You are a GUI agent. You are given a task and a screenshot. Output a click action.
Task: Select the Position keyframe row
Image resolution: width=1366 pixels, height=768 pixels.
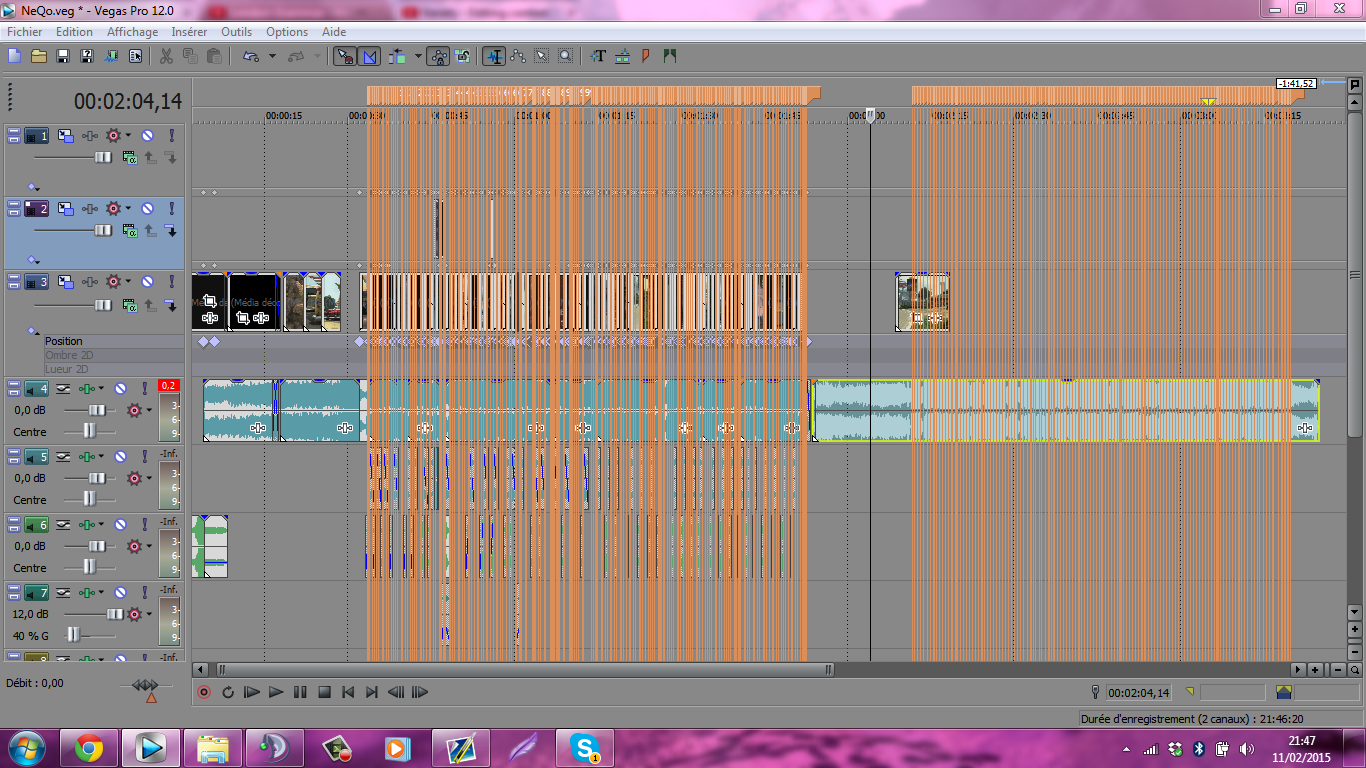coord(114,341)
